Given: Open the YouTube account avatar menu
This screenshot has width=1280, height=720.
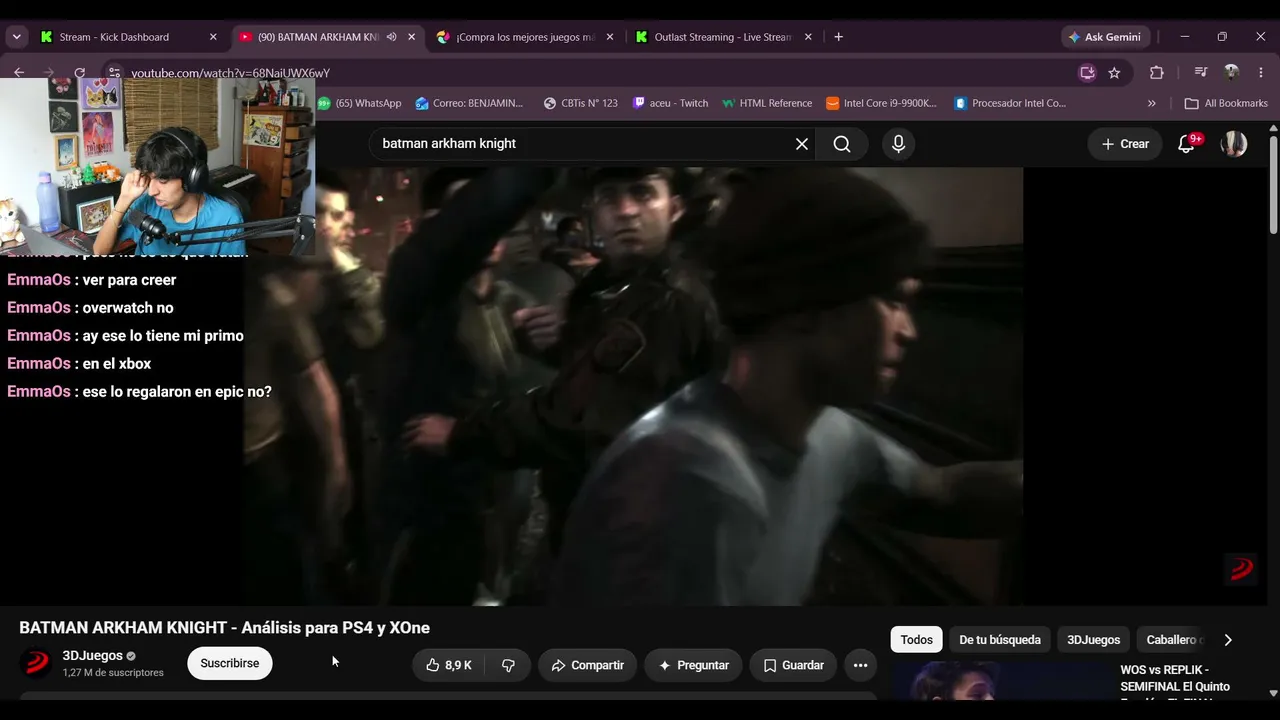Looking at the screenshot, I should [1234, 144].
